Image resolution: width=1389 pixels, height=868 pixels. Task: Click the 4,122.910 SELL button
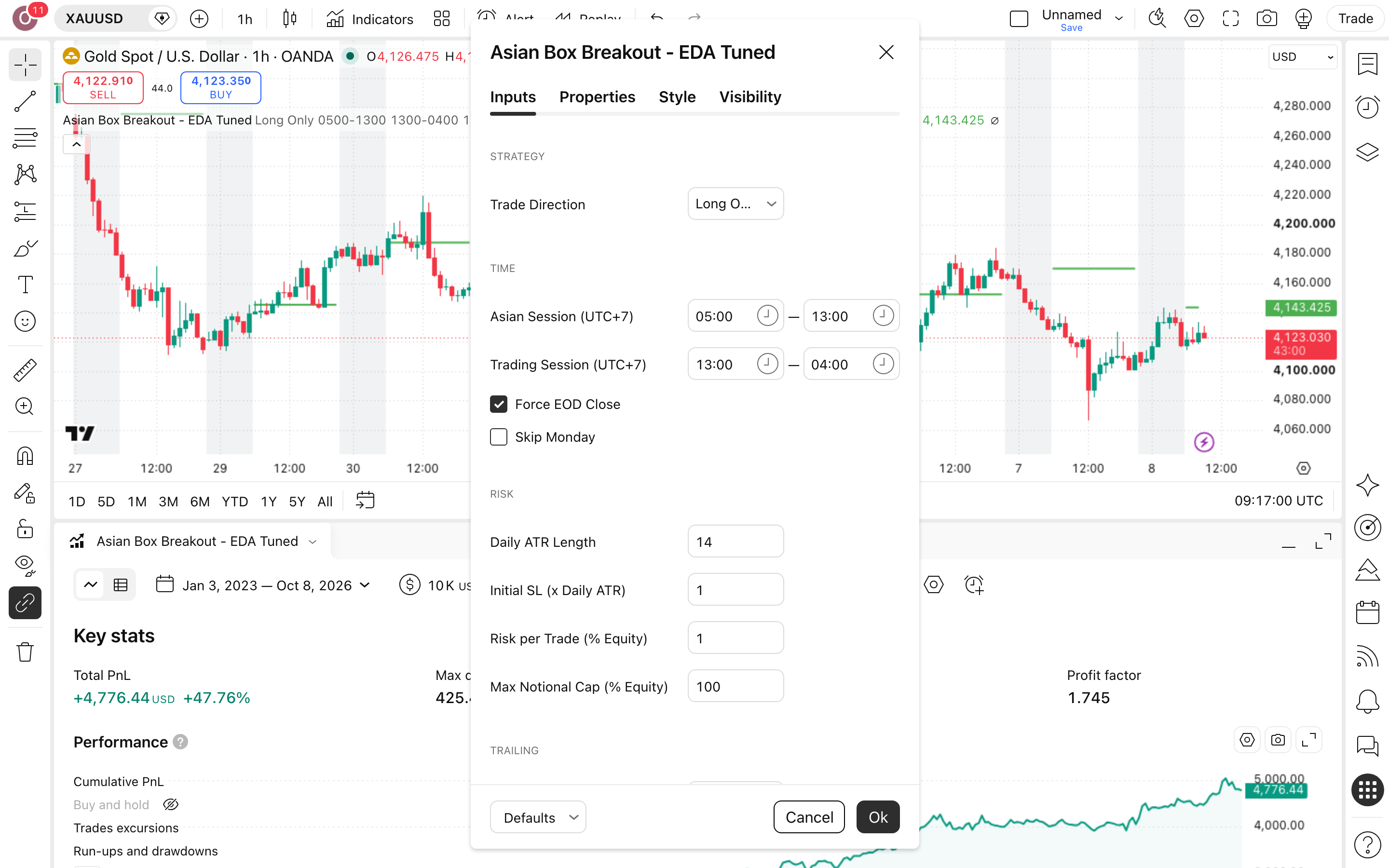click(x=103, y=87)
